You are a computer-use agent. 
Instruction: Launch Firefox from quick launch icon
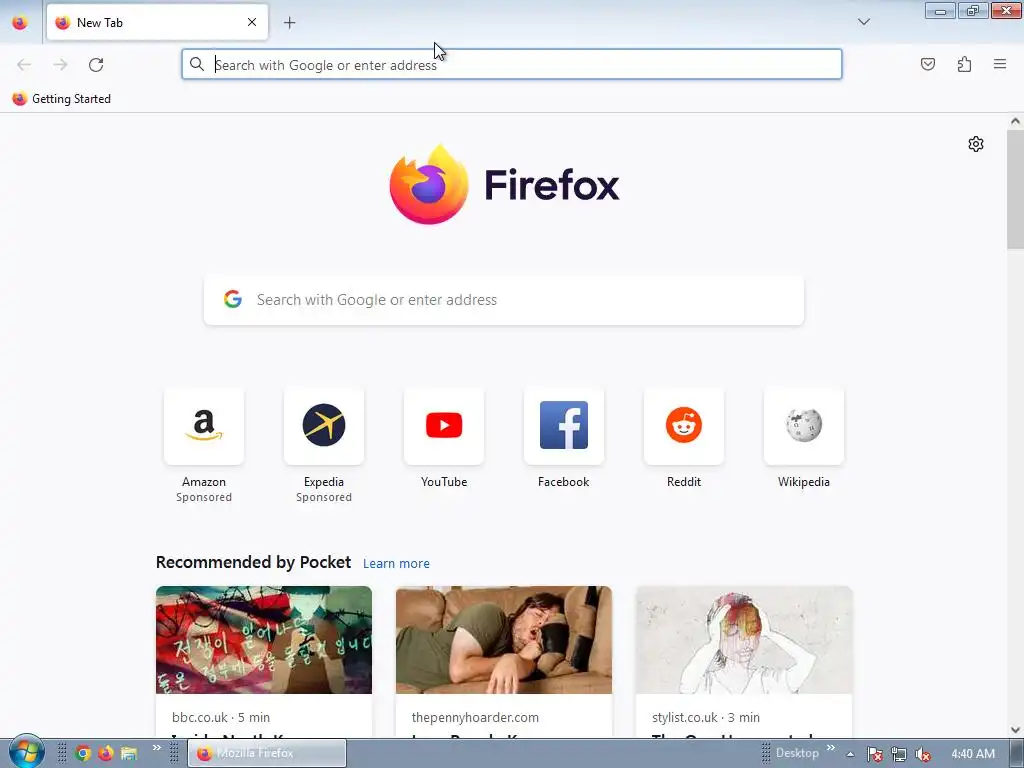(x=105, y=754)
